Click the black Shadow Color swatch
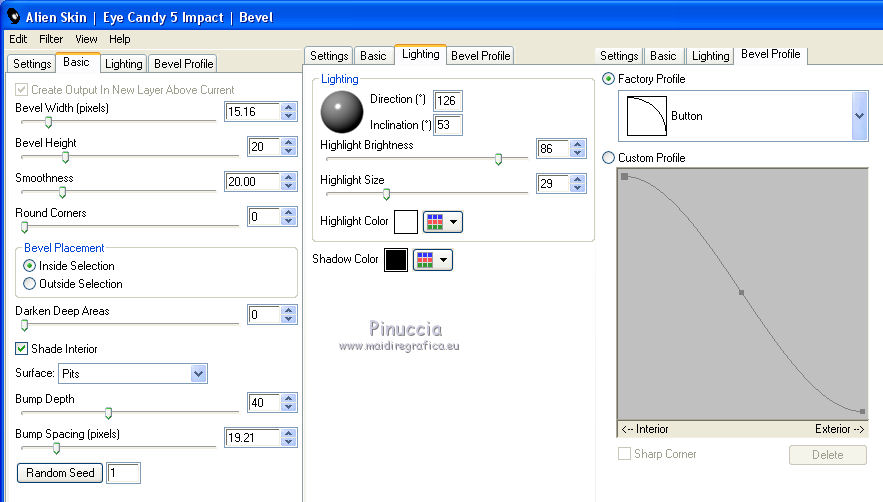 coord(396,260)
